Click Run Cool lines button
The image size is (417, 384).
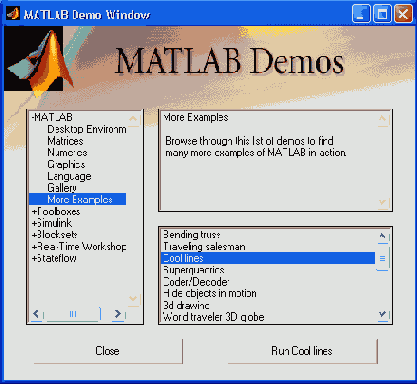(302, 351)
